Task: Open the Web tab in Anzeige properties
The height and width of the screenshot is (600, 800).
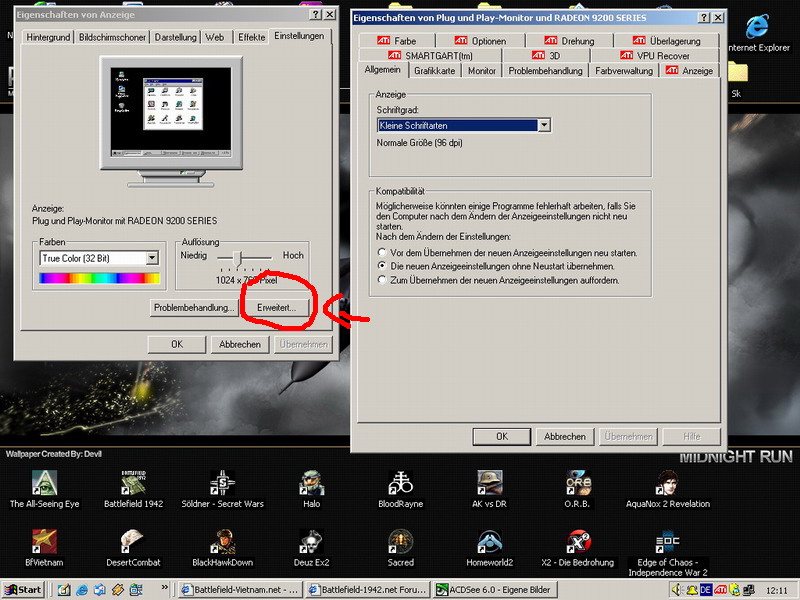Action: coord(215,37)
